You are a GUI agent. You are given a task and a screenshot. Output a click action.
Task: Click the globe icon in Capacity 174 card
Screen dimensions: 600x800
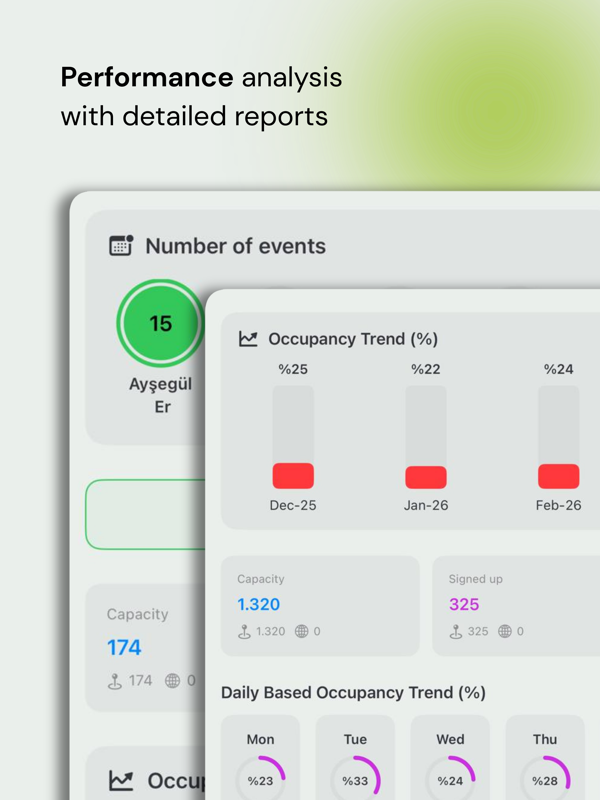click(x=172, y=681)
